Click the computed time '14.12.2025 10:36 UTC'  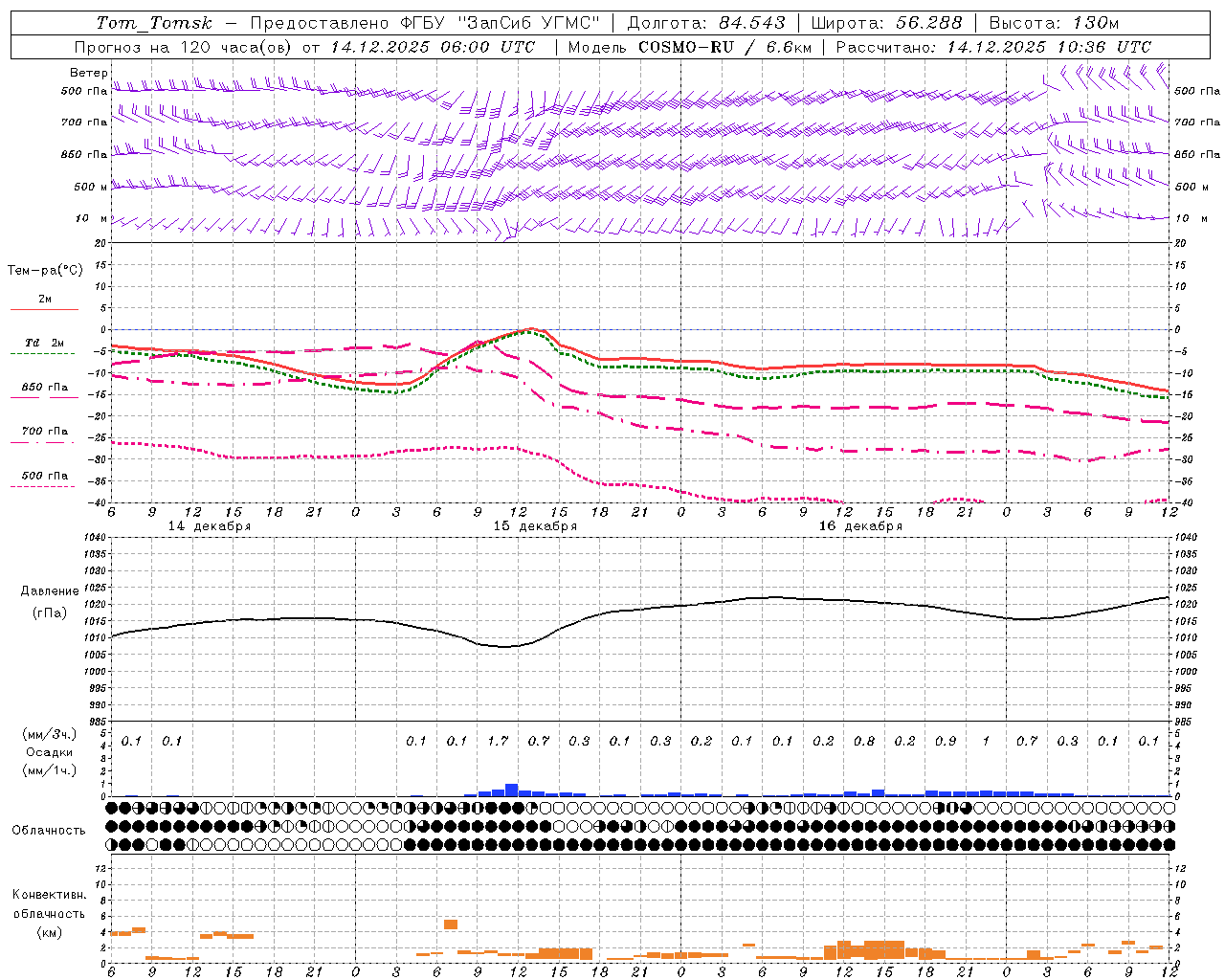[1049, 47]
